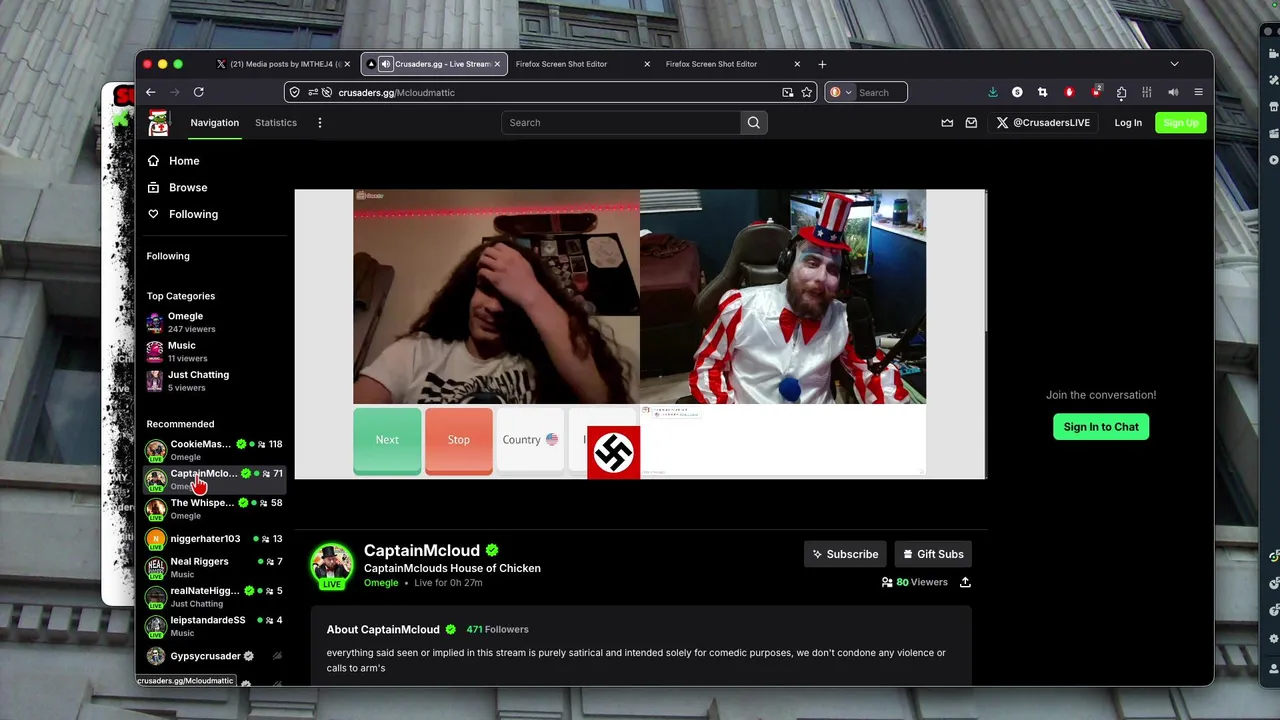The width and height of the screenshot is (1280, 720).
Task: Click the Subscribe button
Action: tap(845, 554)
